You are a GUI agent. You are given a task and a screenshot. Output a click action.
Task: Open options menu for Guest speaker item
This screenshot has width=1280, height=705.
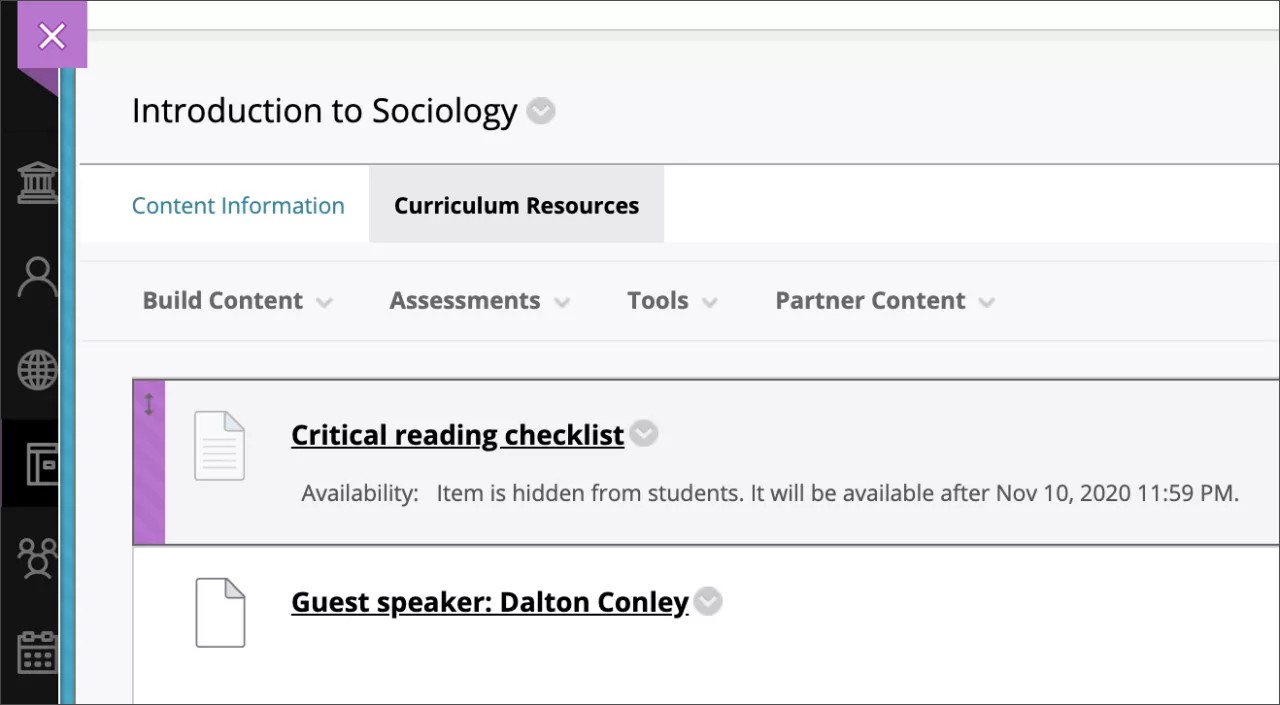point(708,601)
